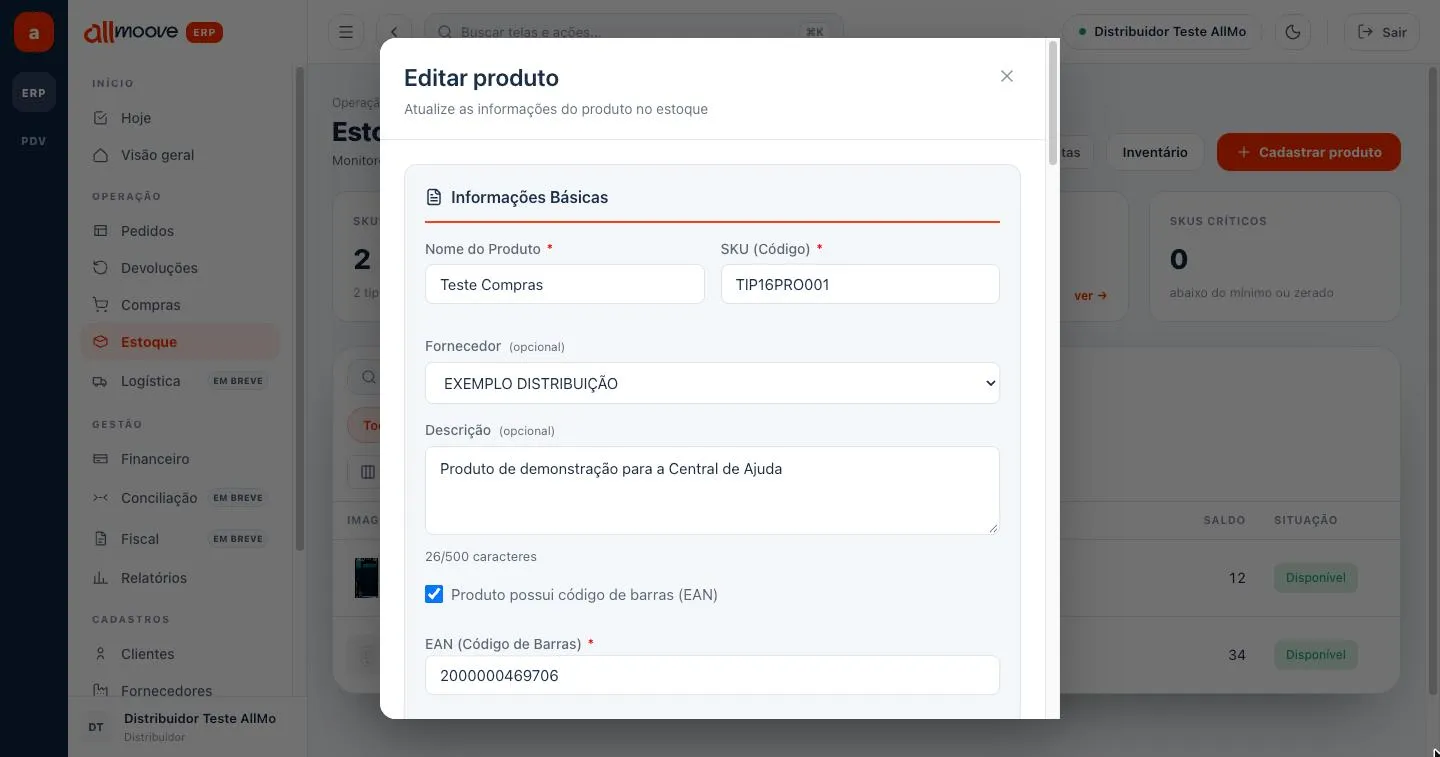Image resolution: width=1440 pixels, height=757 pixels.
Task: Click the Informações Básicas section icon
Action: 434,197
